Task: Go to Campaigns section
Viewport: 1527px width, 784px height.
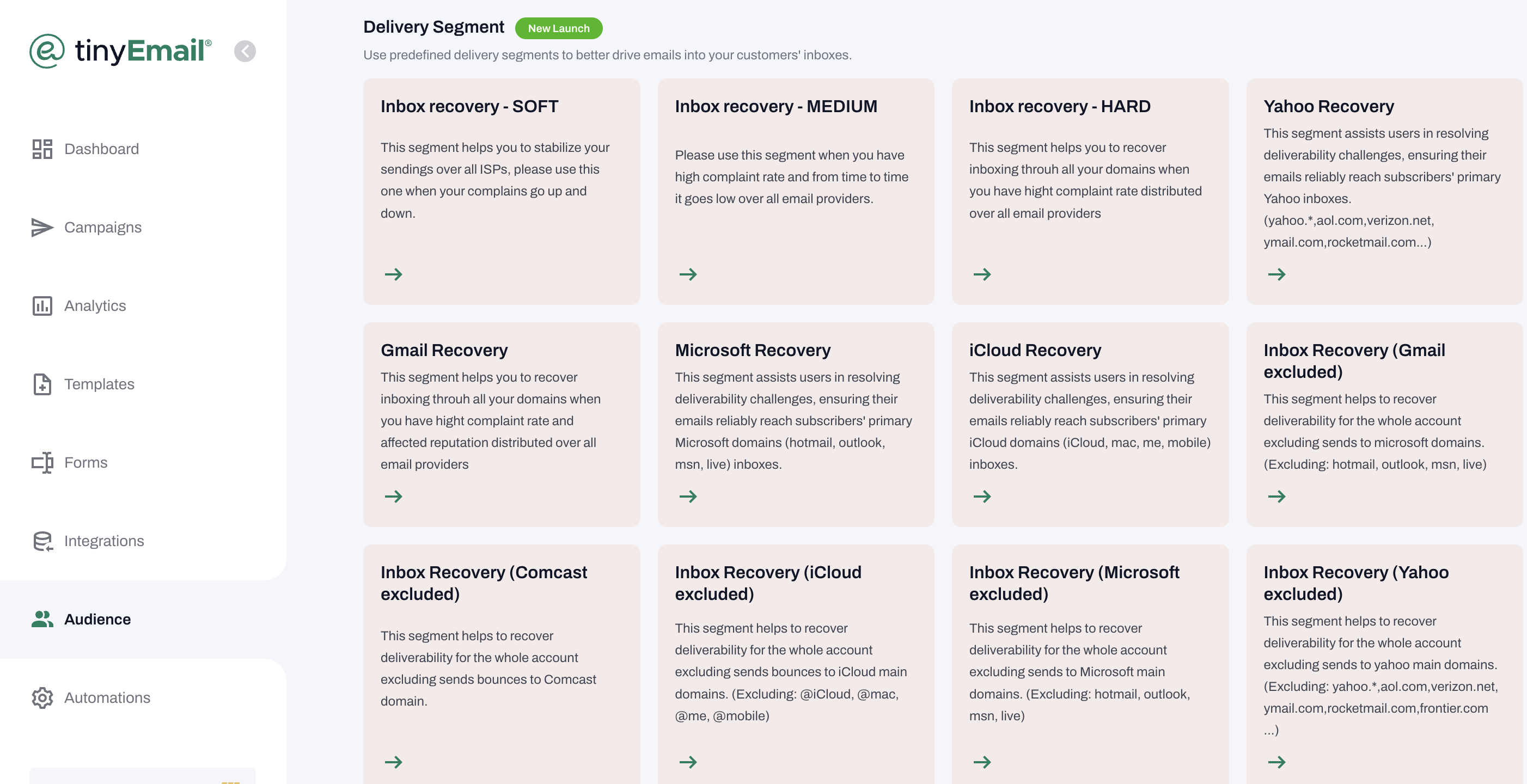Action: pyautogui.click(x=102, y=228)
